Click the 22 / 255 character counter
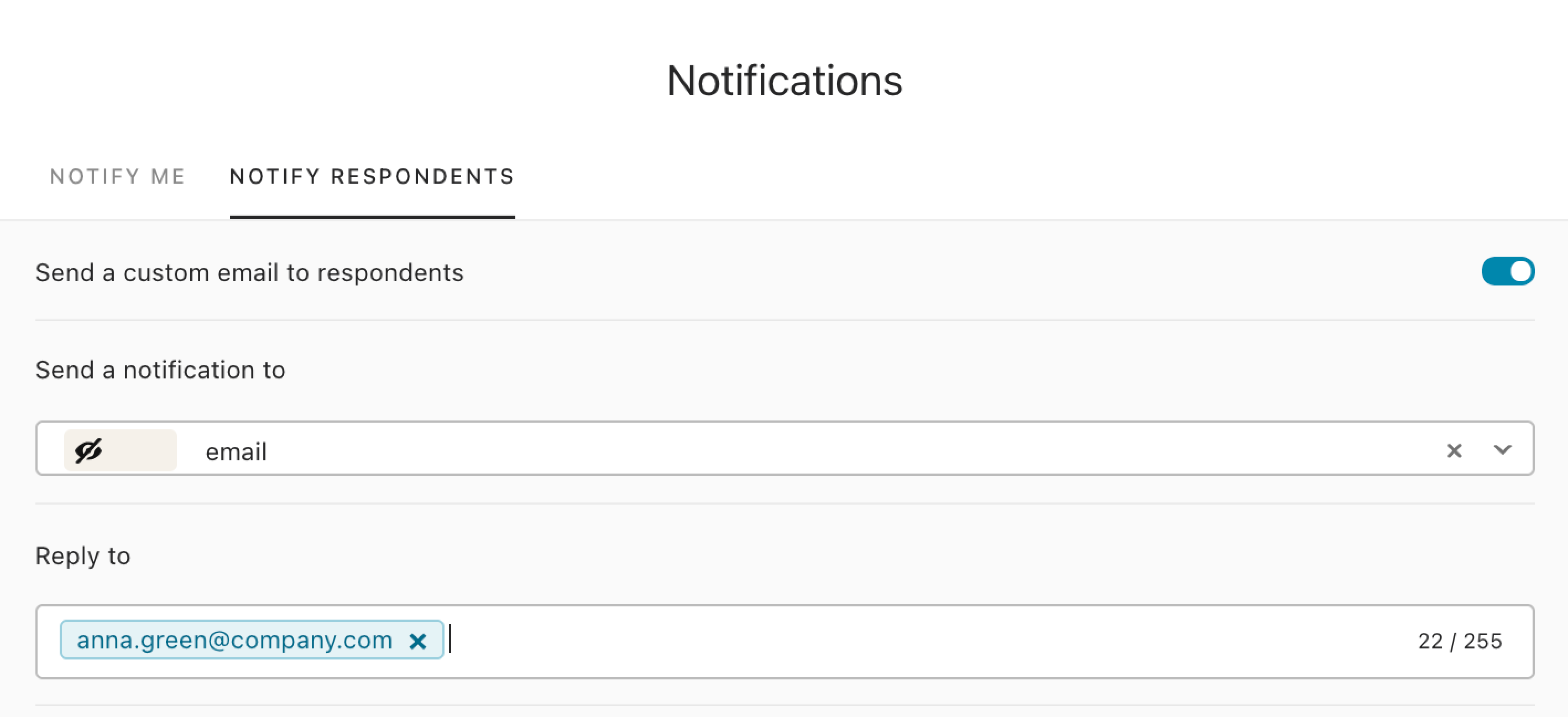This screenshot has height=717, width=1568. coord(1460,641)
